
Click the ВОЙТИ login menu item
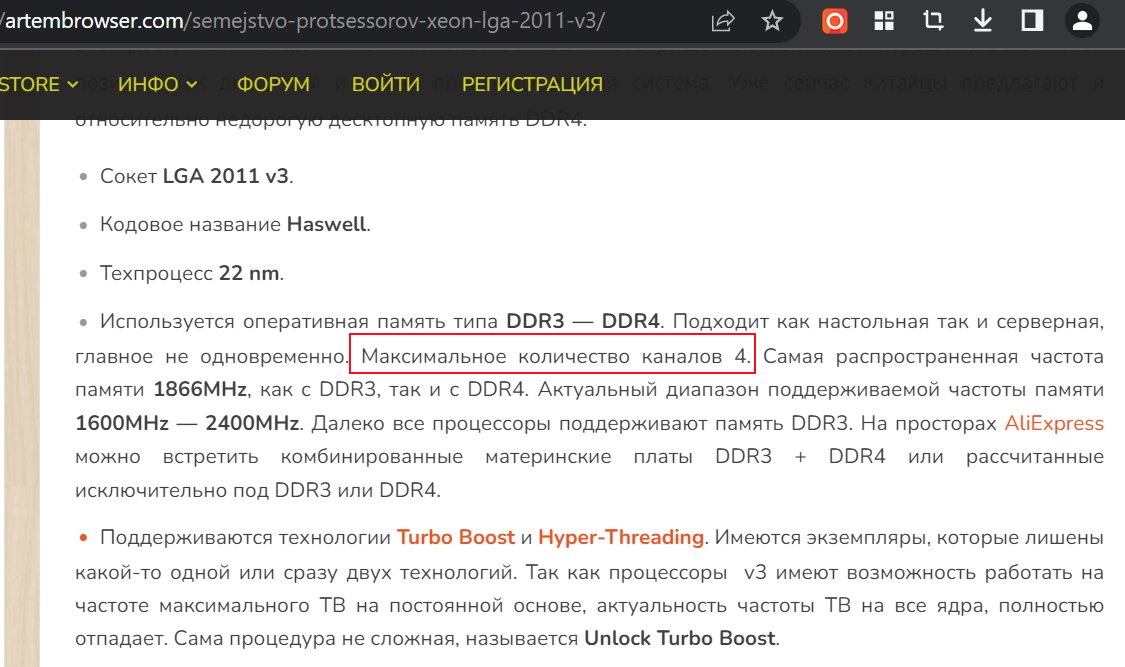(385, 84)
